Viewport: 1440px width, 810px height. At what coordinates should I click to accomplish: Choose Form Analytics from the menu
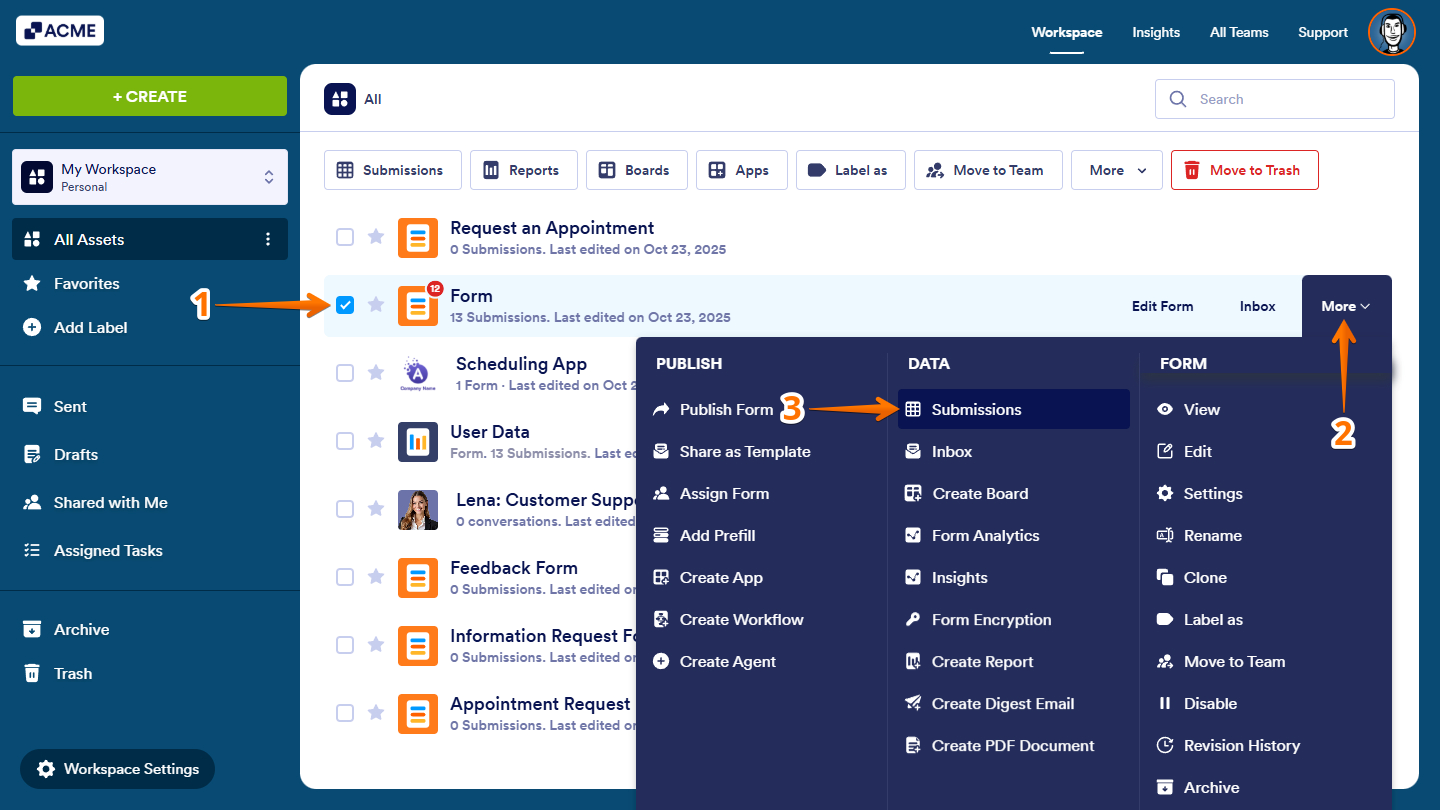tap(1014, 535)
